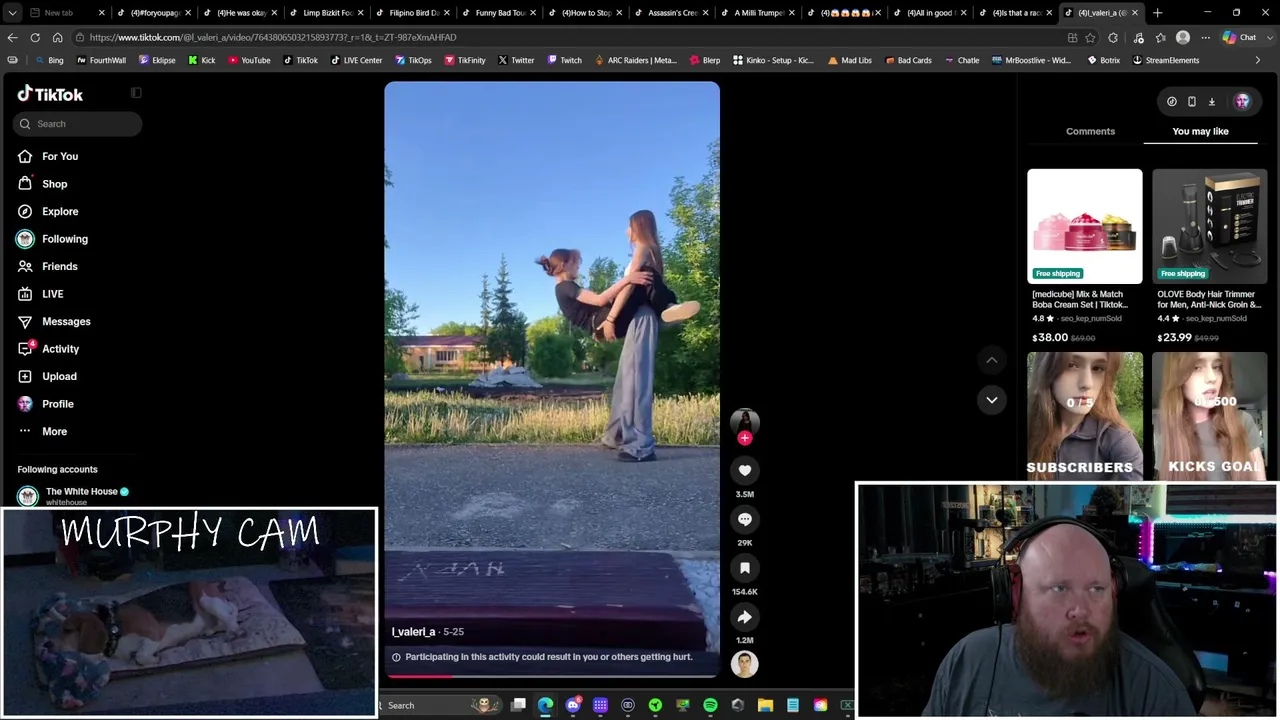Open video comments via speech bubble icon
The width and height of the screenshot is (1280, 720).
pos(744,519)
